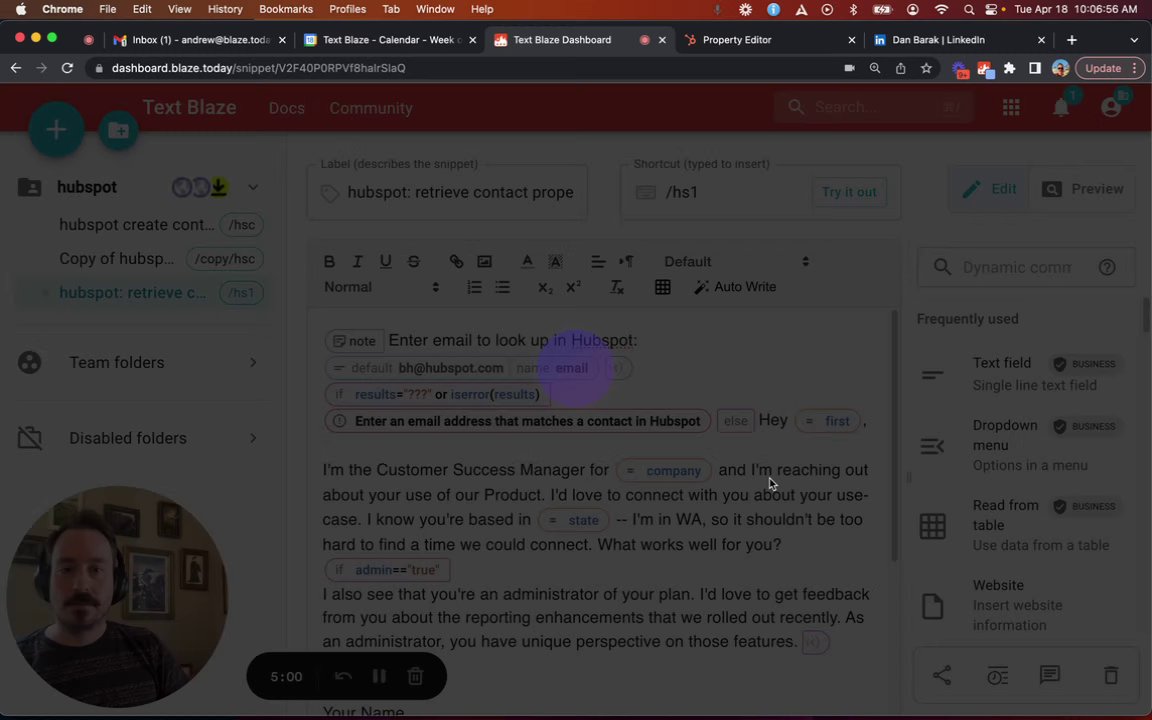The image size is (1152, 720).
Task: Toggle text direction icon
Action: click(x=626, y=262)
